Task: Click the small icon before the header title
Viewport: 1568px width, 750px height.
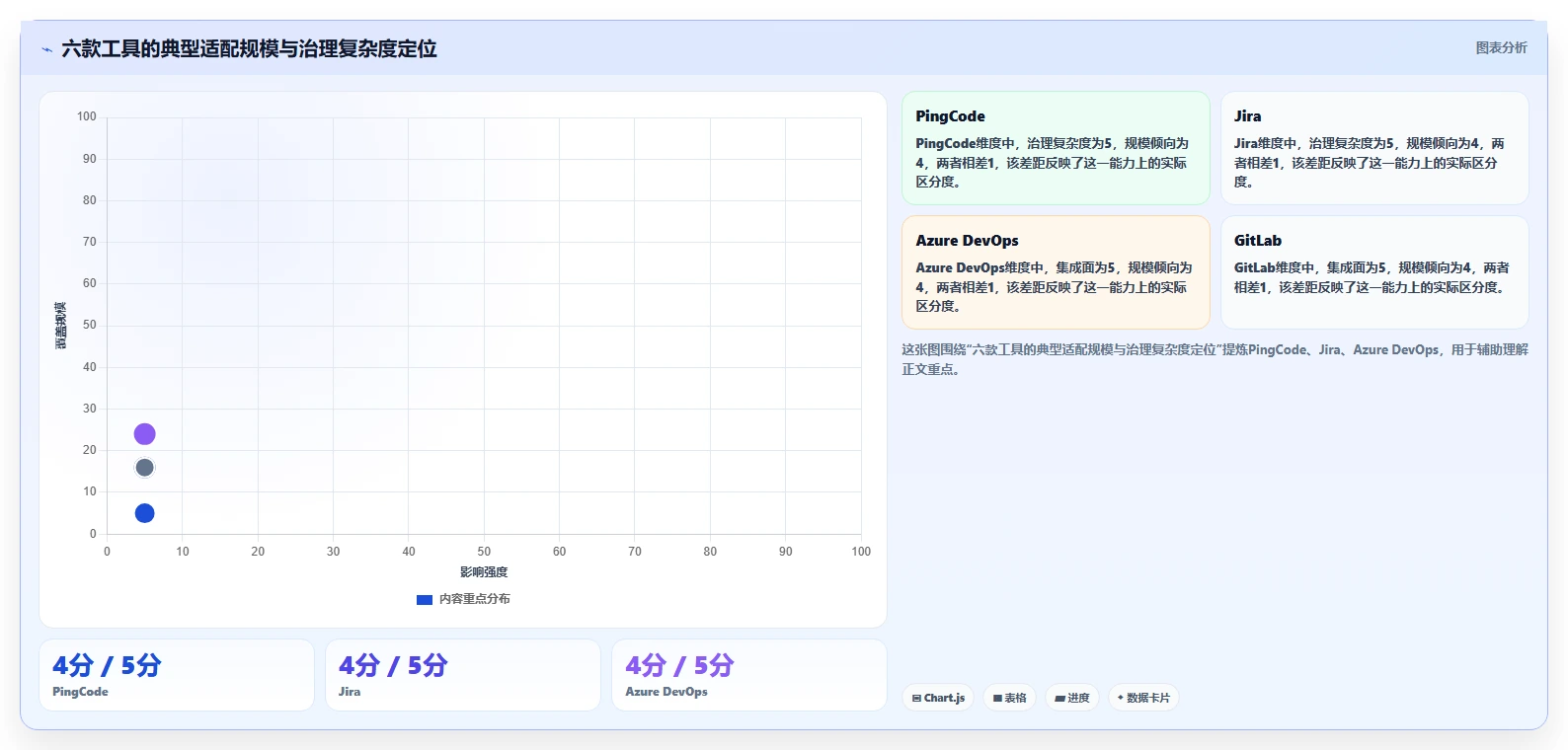Action: pos(46,49)
